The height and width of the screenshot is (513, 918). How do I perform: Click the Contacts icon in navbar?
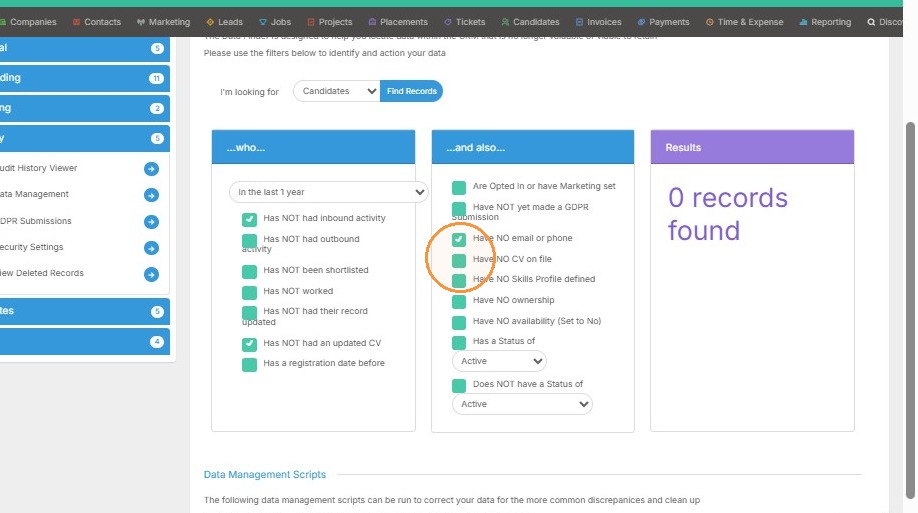[x=76, y=22]
